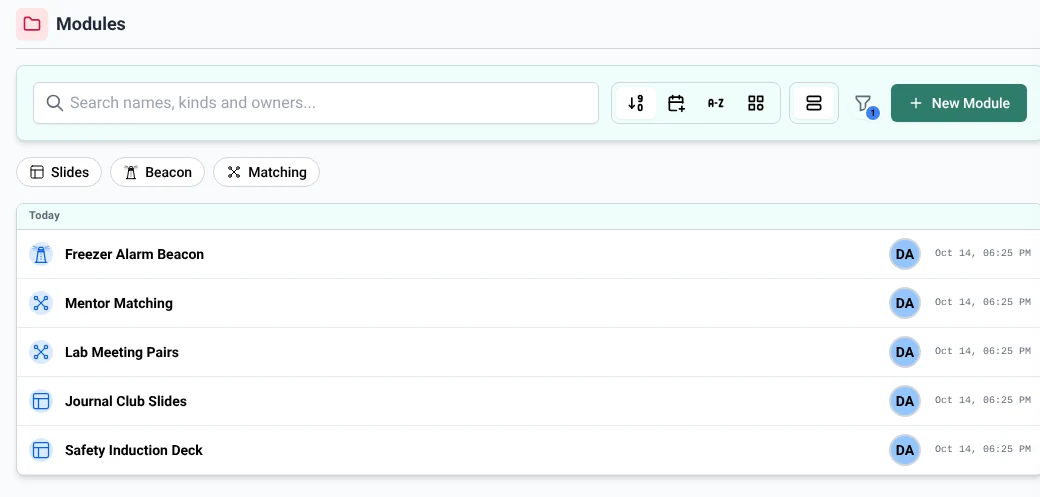Click DA avatar on Mentor Matching row
The height and width of the screenshot is (497, 1040).
(x=905, y=303)
